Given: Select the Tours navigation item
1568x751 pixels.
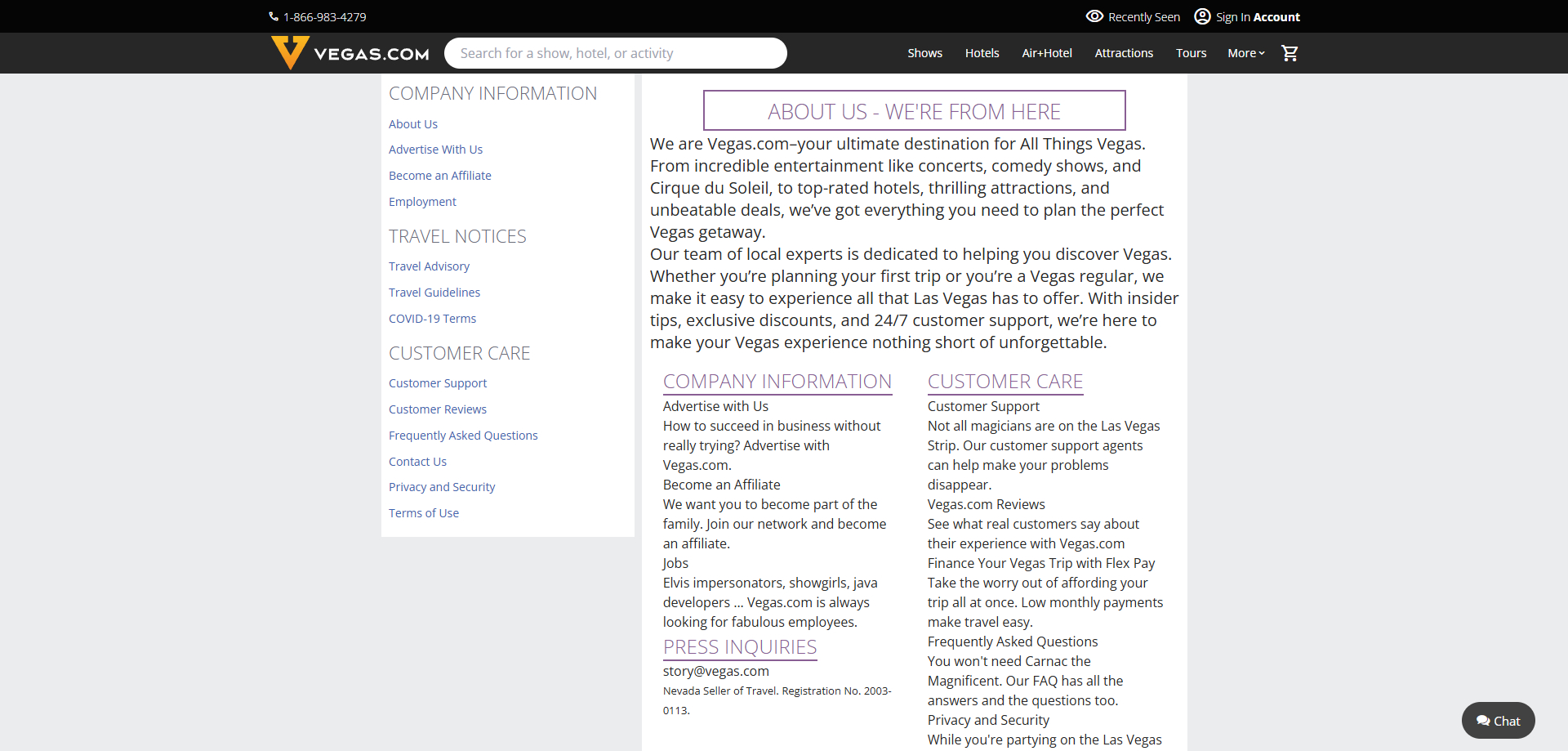Looking at the screenshot, I should click(x=1191, y=53).
